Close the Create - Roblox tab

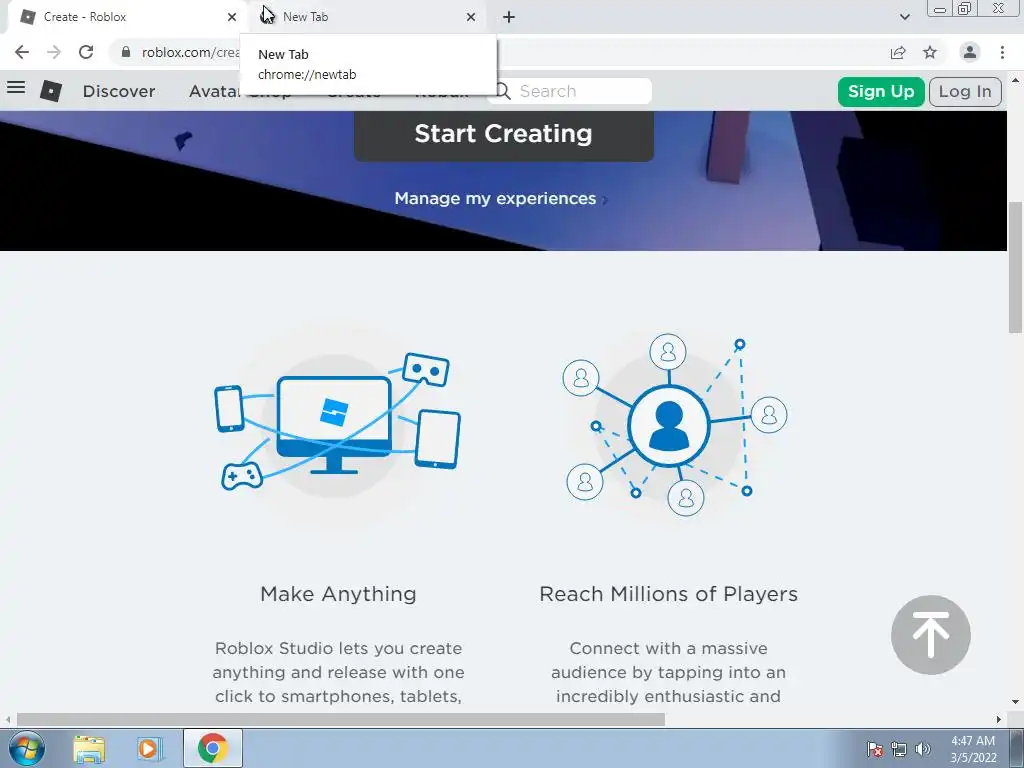click(x=232, y=17)
